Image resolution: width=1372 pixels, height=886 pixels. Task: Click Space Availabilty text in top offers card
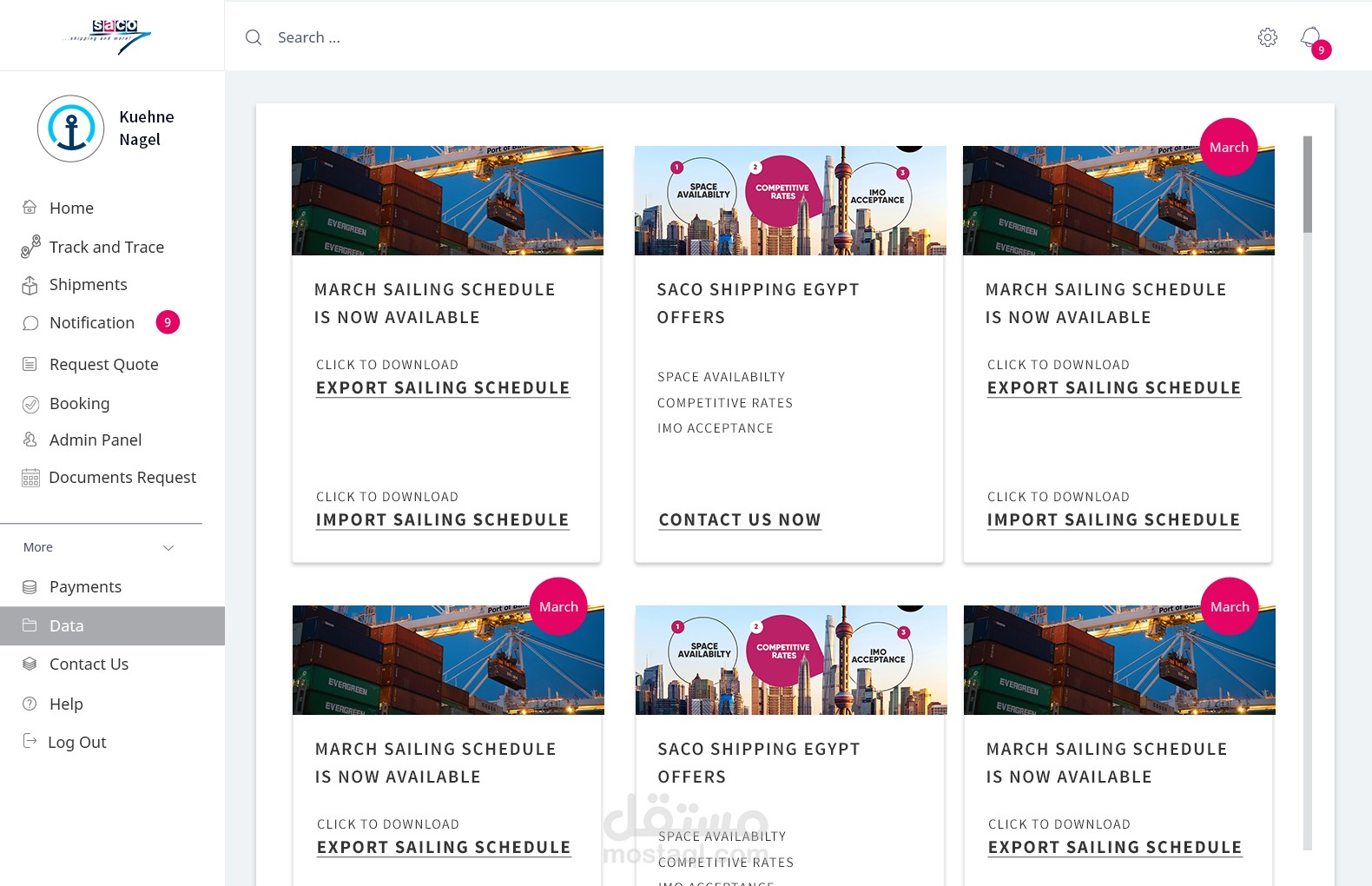pyautogui.click(x=722, y=377)
